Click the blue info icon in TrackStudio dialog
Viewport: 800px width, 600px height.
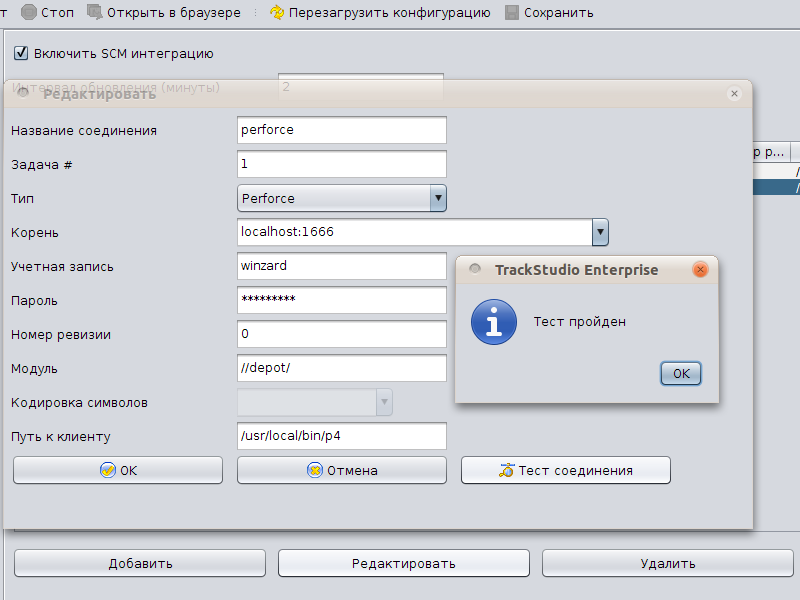tap(493, 322)
